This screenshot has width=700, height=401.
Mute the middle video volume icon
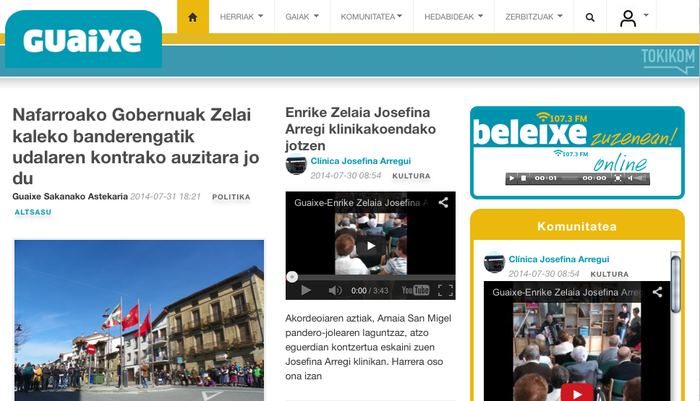point(335,290)
